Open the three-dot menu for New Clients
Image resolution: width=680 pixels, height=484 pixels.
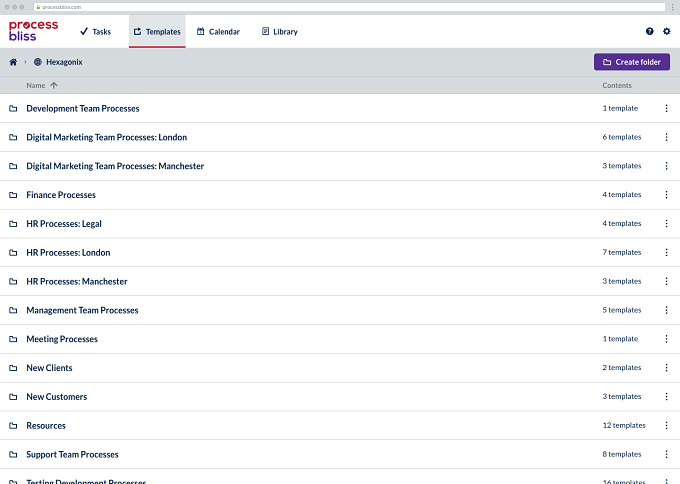[x=666, y=368]
